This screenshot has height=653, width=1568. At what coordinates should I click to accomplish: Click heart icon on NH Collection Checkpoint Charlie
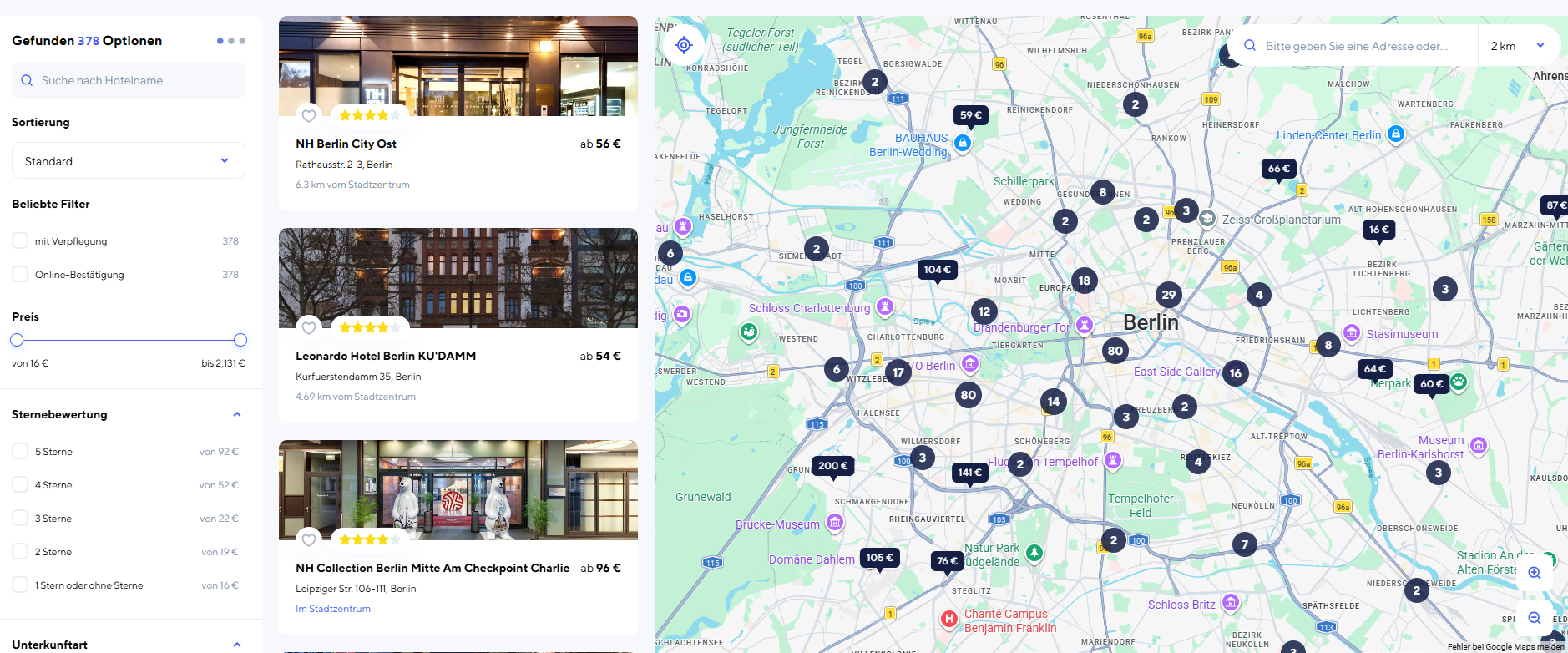[309, 540]
